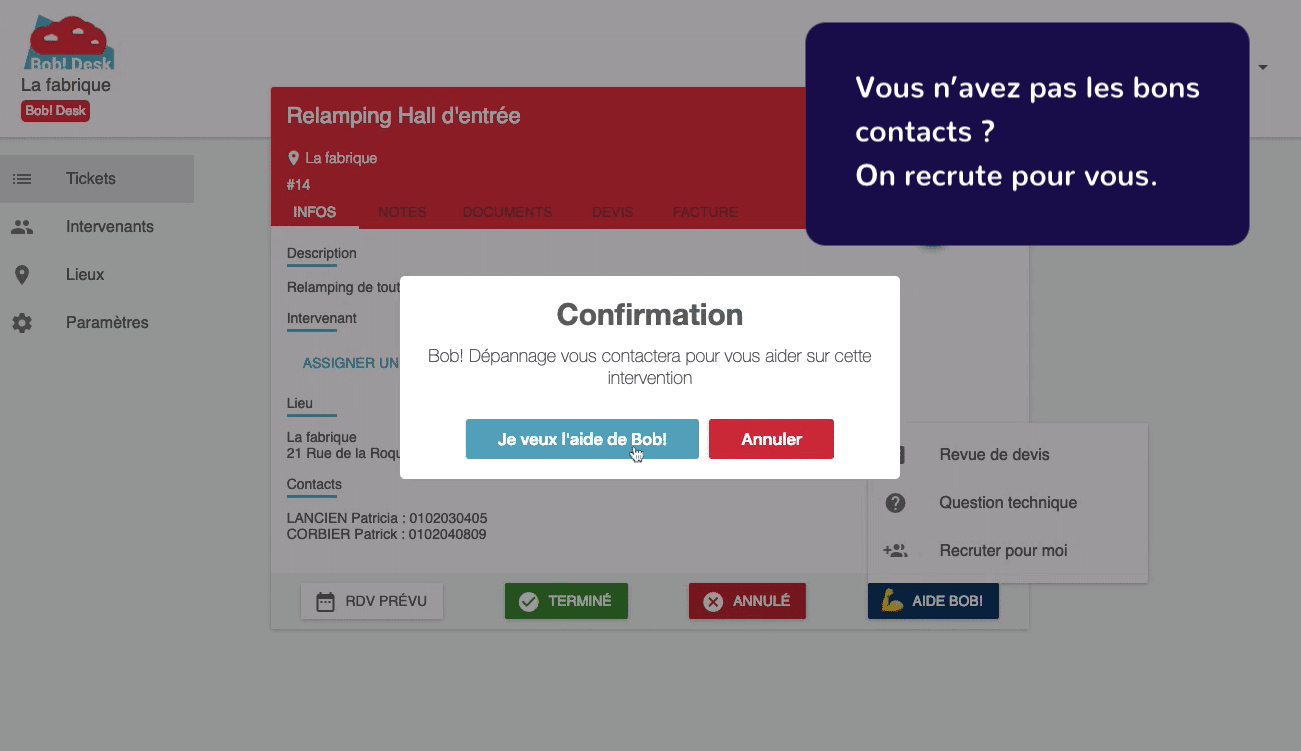
Task: Click the X icon on ANNULÉ button
Action: [x=713, y=602]
